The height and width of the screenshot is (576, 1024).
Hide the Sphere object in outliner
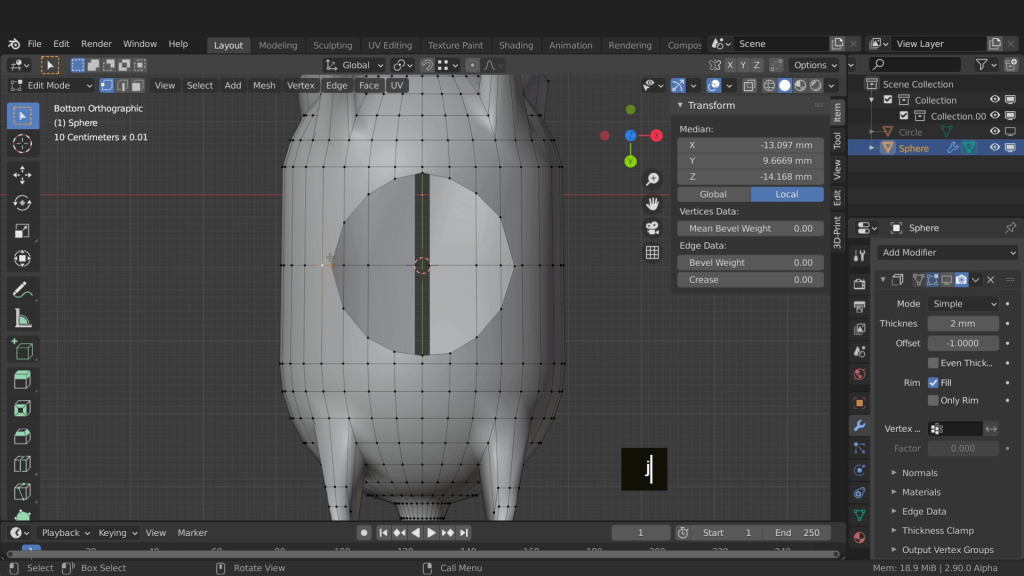click(x=995, y=148)
